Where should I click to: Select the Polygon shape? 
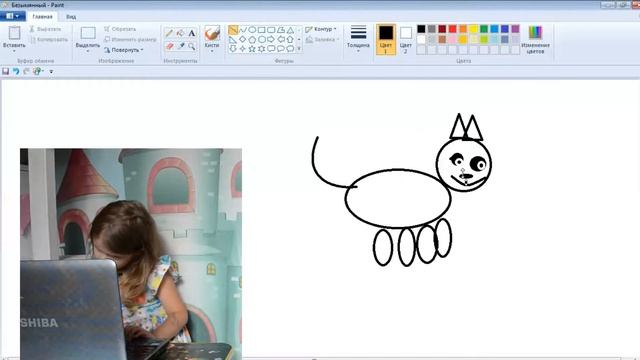click(x=281, y=30)
